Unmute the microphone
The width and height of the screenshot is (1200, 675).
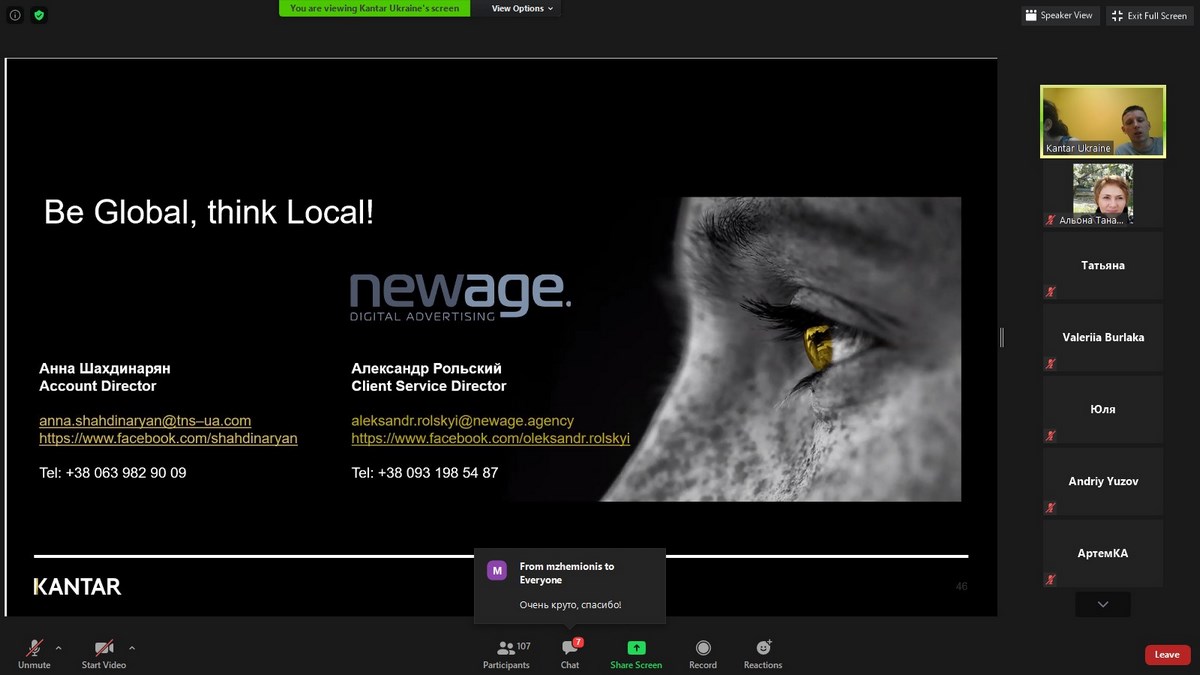coord(34,654)
